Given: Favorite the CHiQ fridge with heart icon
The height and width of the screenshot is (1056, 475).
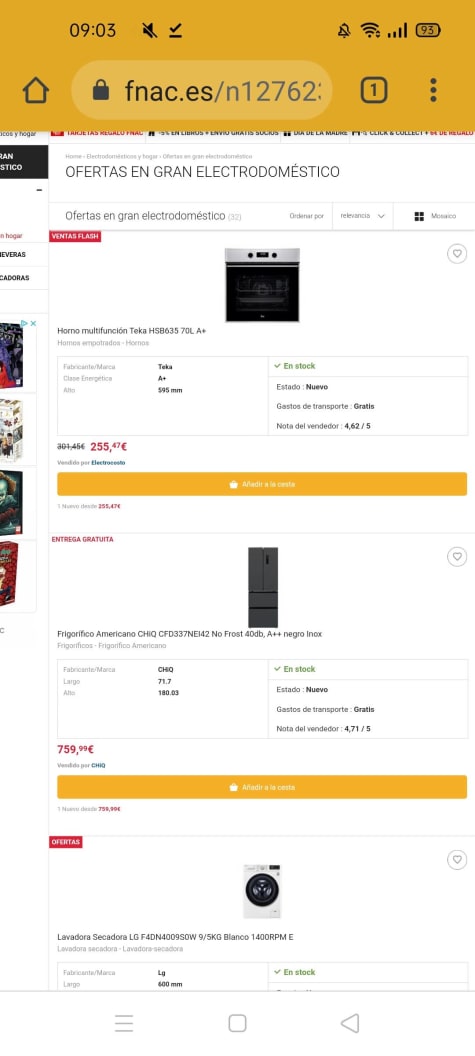Looking at the screenshot, I should point(457,557).
